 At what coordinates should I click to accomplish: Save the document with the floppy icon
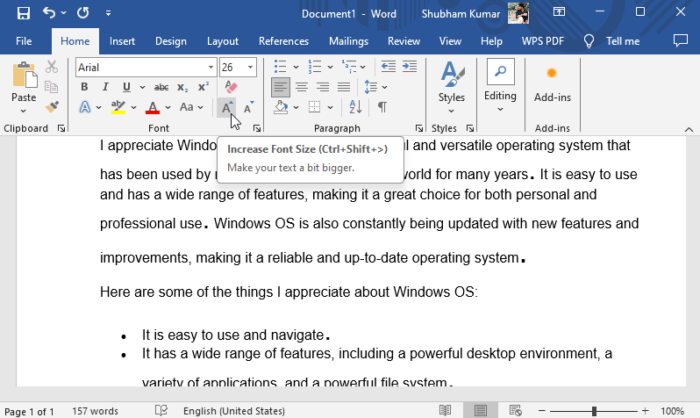(x=23, y=13)
